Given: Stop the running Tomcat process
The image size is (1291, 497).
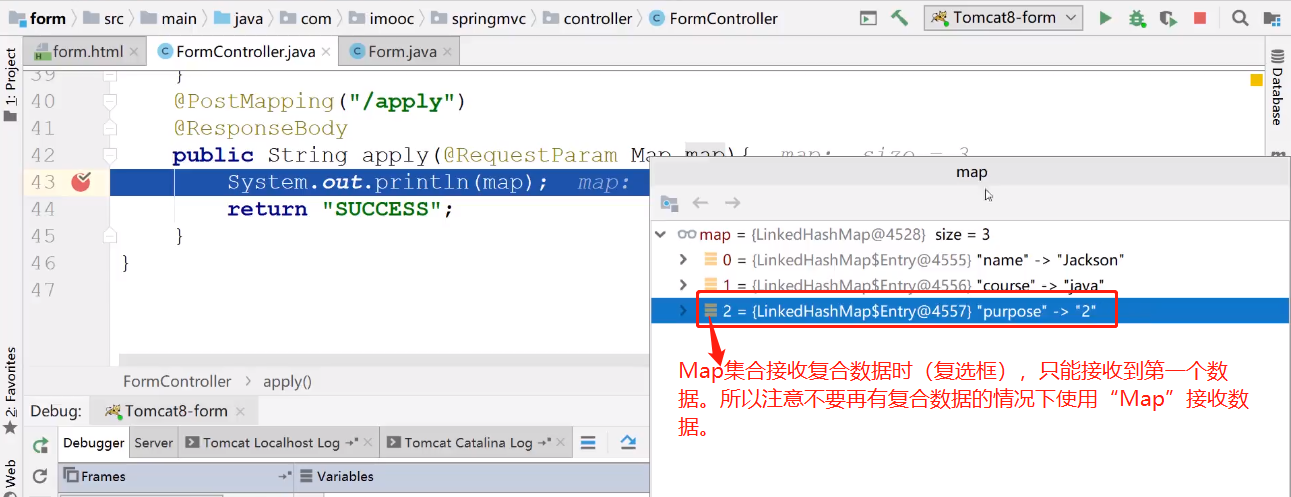Looking at the screenshot, I should pyautogui.click(x=1200, y=18).
